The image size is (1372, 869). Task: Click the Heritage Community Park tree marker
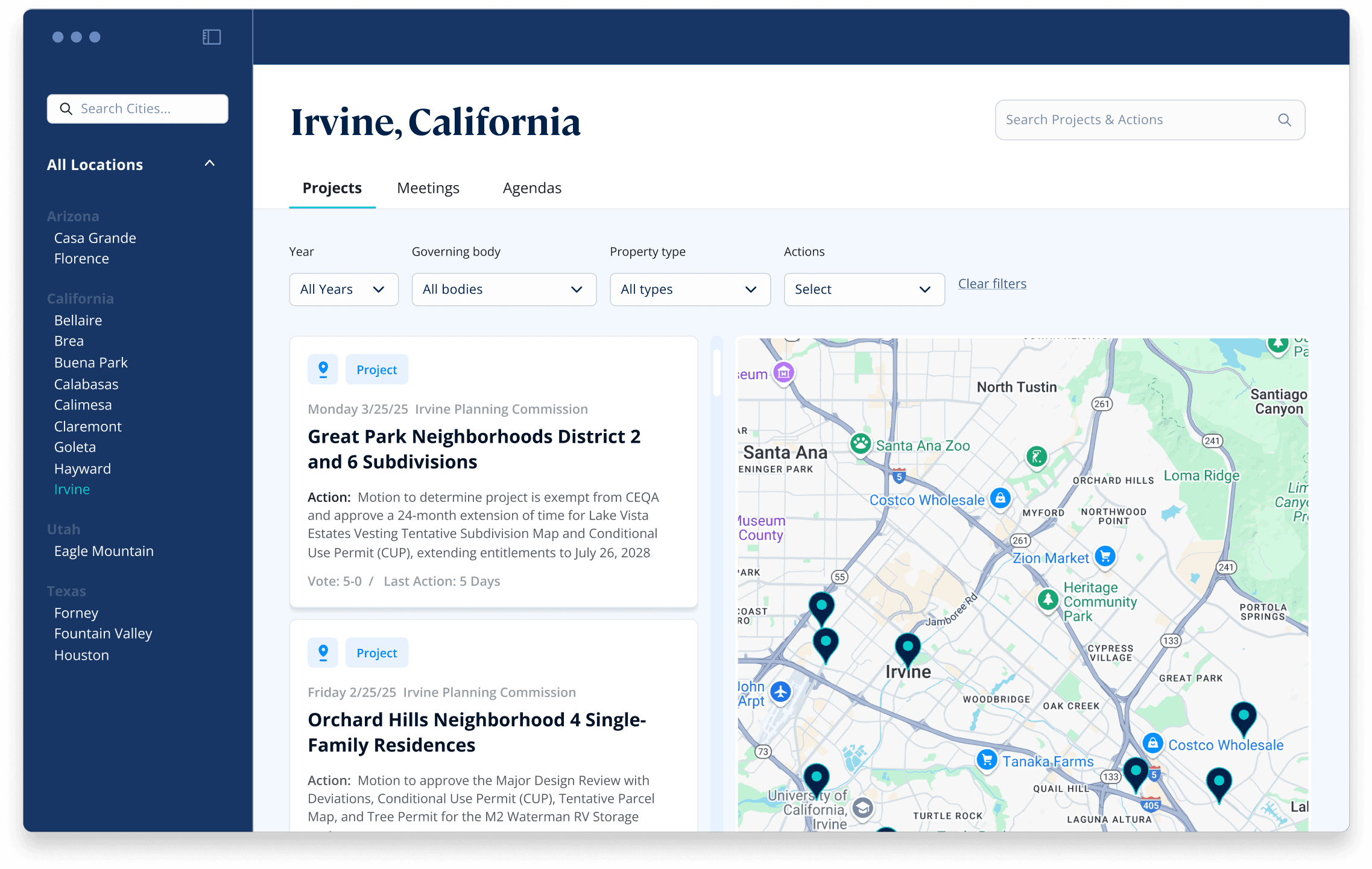[1048, 599]
